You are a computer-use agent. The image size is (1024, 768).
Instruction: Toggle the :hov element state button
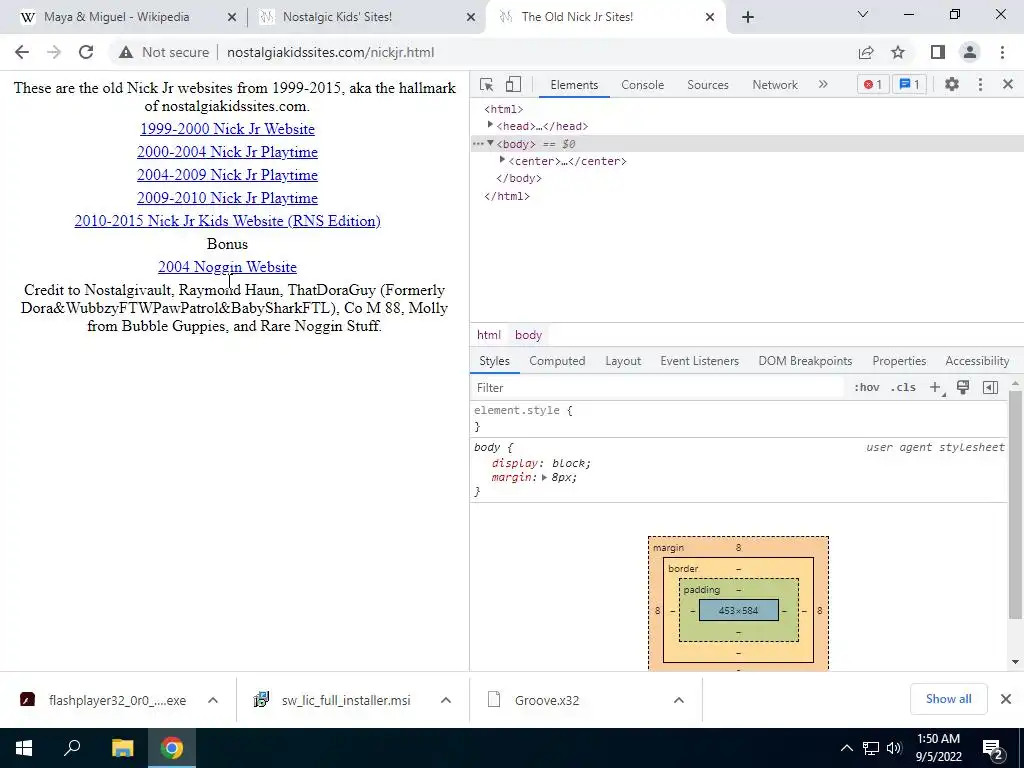(x=867, y=387)
